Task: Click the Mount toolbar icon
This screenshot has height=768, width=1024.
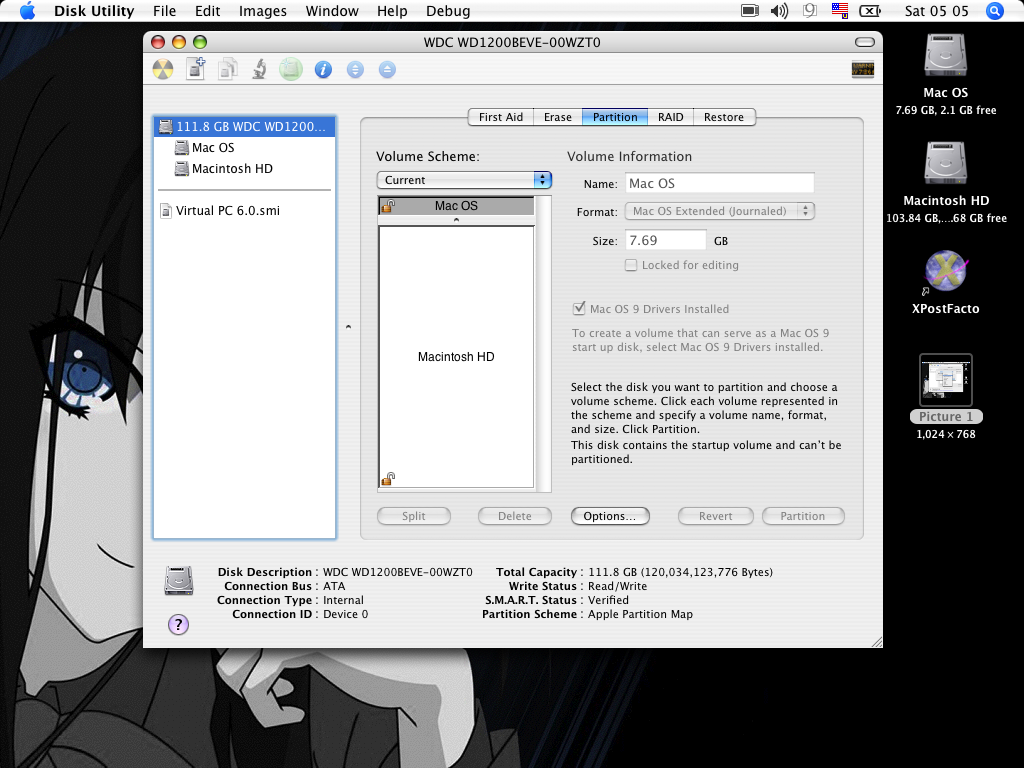Action: (x=355, y=69)
